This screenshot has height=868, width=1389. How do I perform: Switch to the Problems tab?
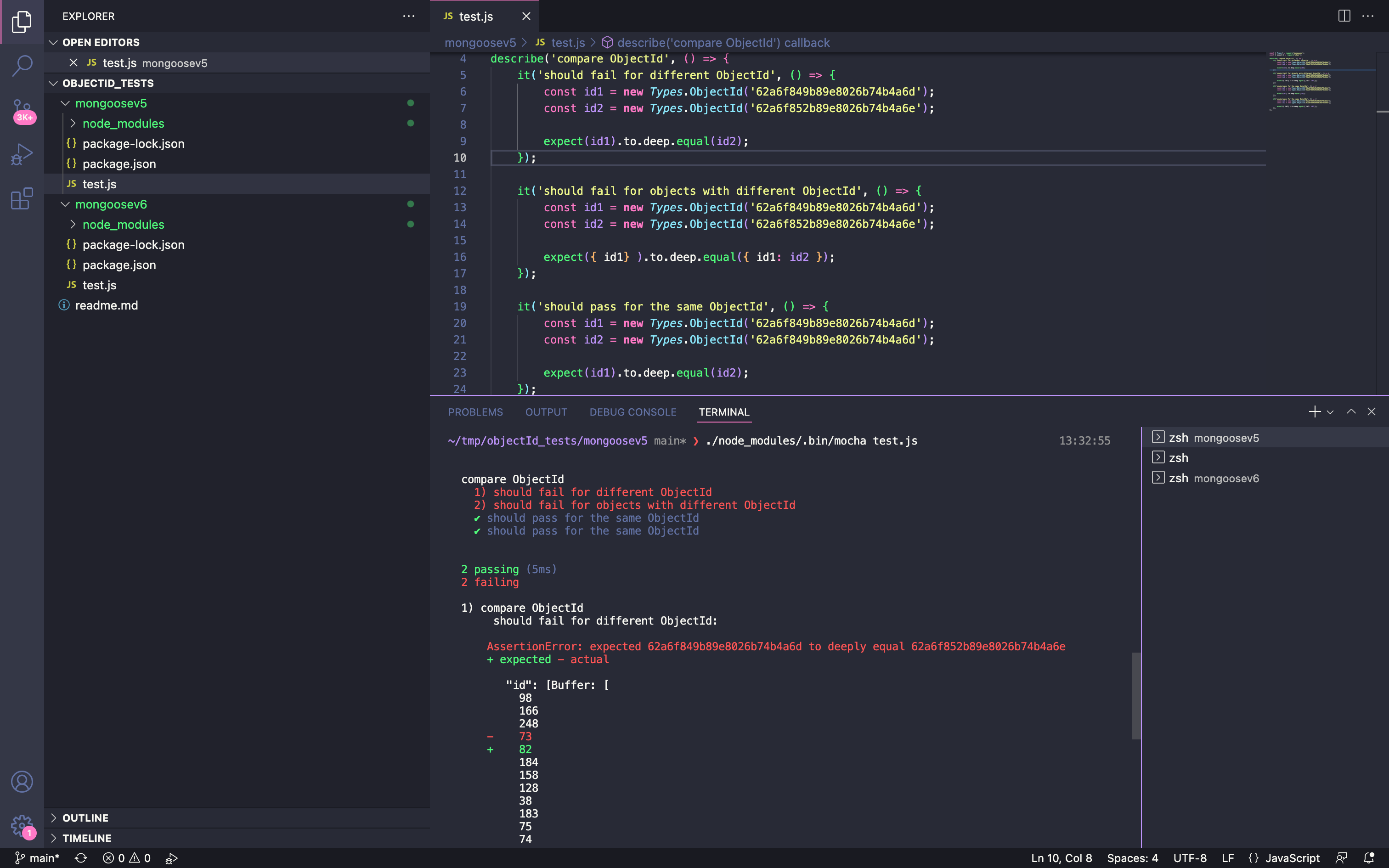pyautogui.click(x=475, y=412)
